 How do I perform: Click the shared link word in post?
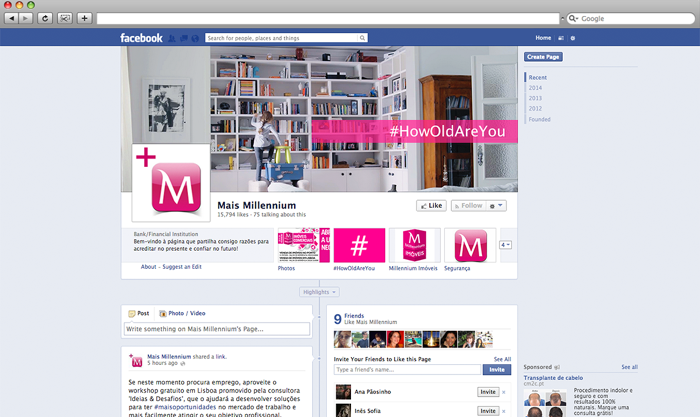click(x=221, y=356)
